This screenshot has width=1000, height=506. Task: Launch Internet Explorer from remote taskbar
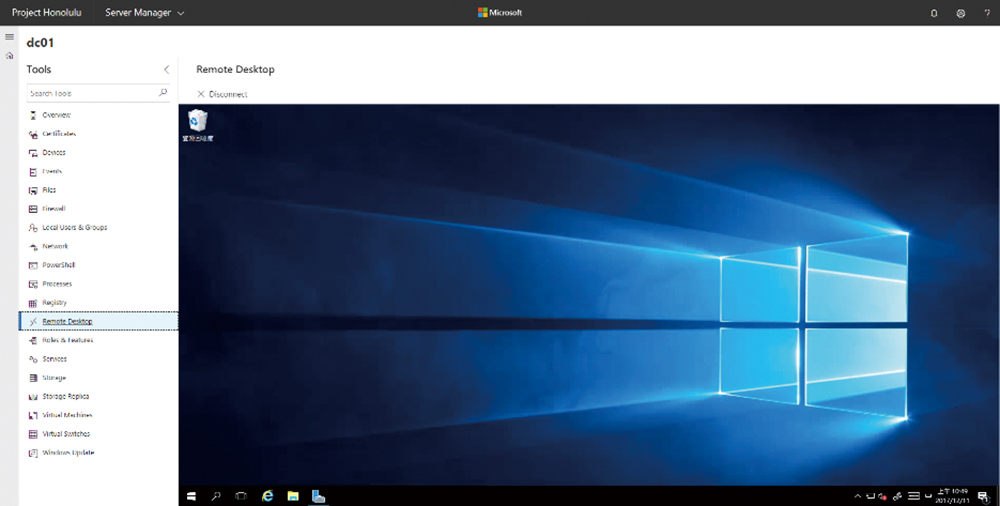[x=268, y=496]
